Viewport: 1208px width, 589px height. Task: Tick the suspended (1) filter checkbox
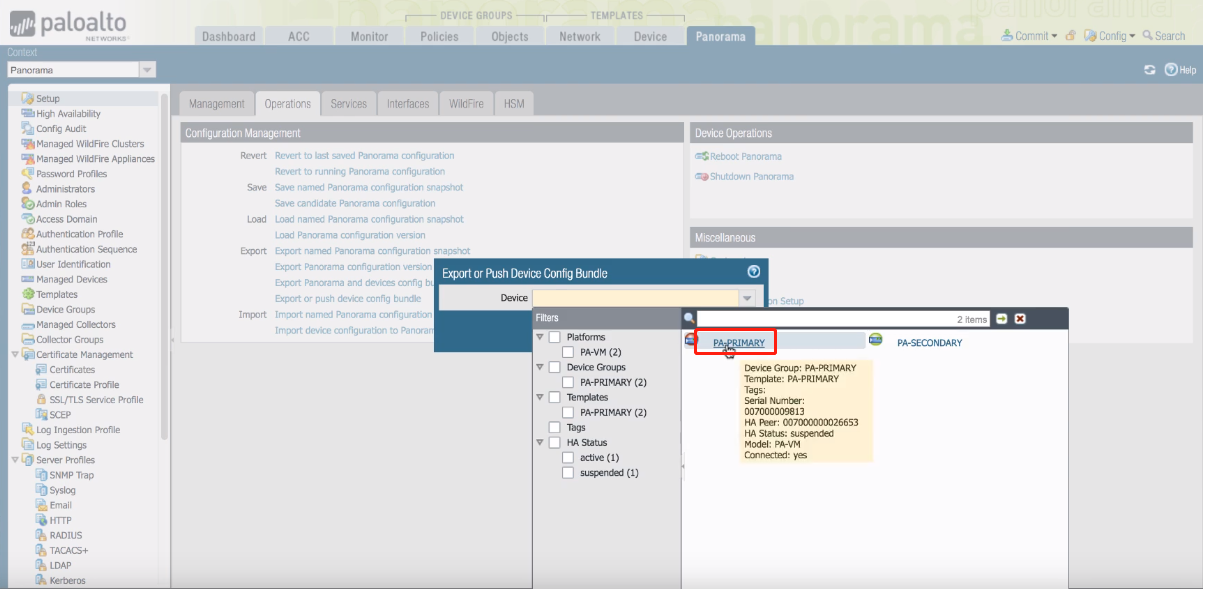(568, 473)
